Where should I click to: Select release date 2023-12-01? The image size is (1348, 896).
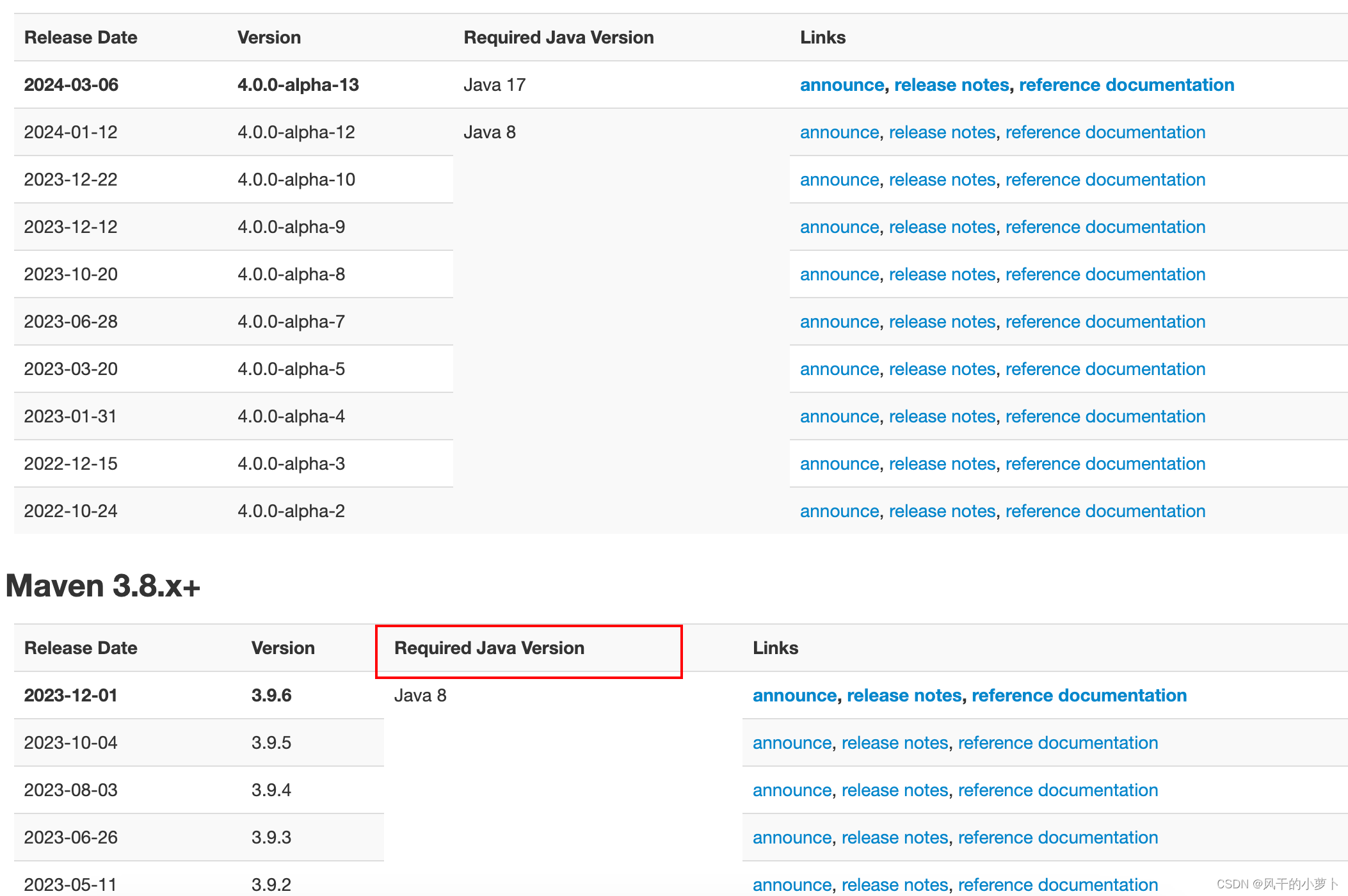coord(71,695)
